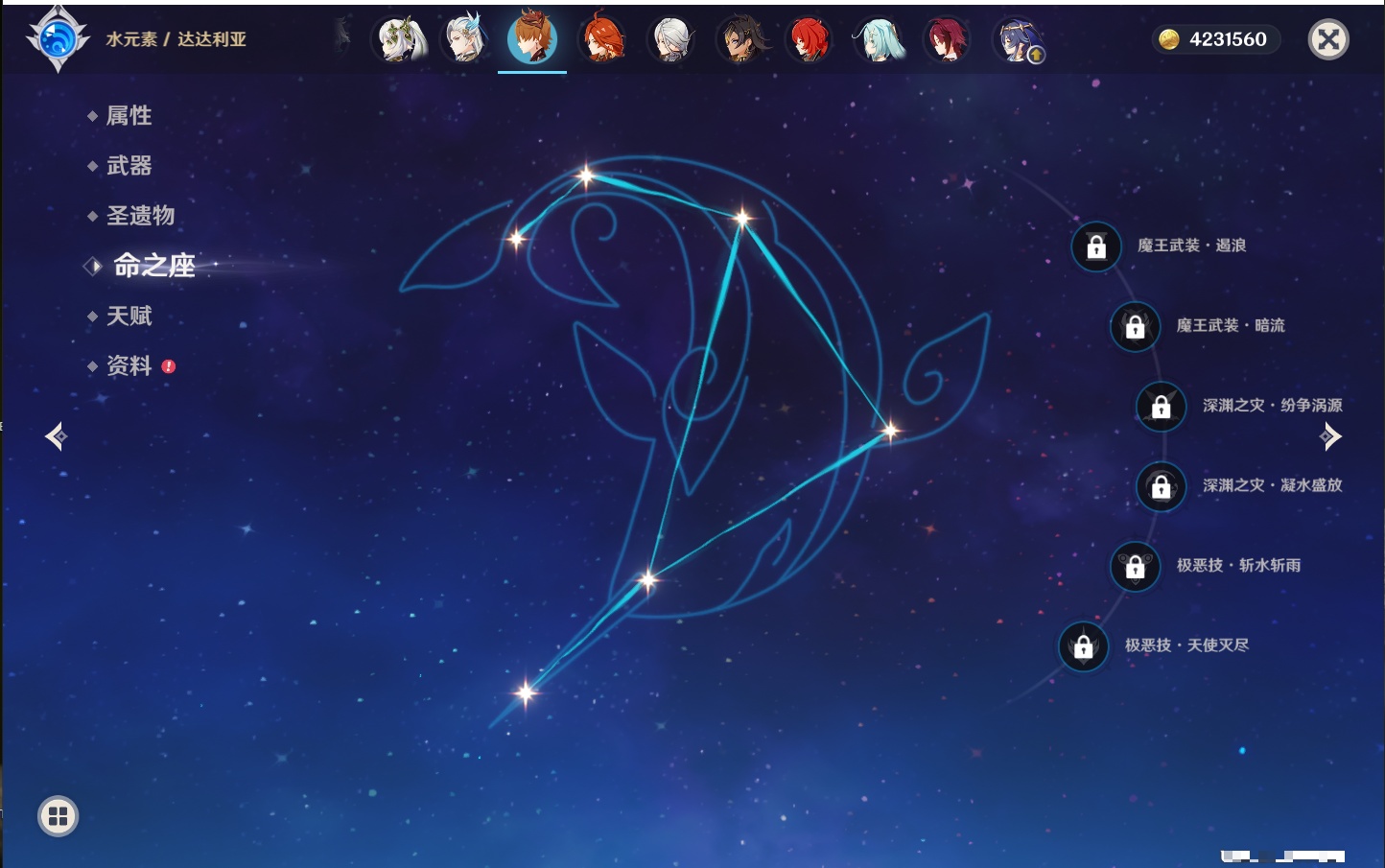Viewport: 1385px width, 868px height.
Task: Select the highlighted Tartaglia avatar
Action: pyautogui.click(x=532, y=38)
